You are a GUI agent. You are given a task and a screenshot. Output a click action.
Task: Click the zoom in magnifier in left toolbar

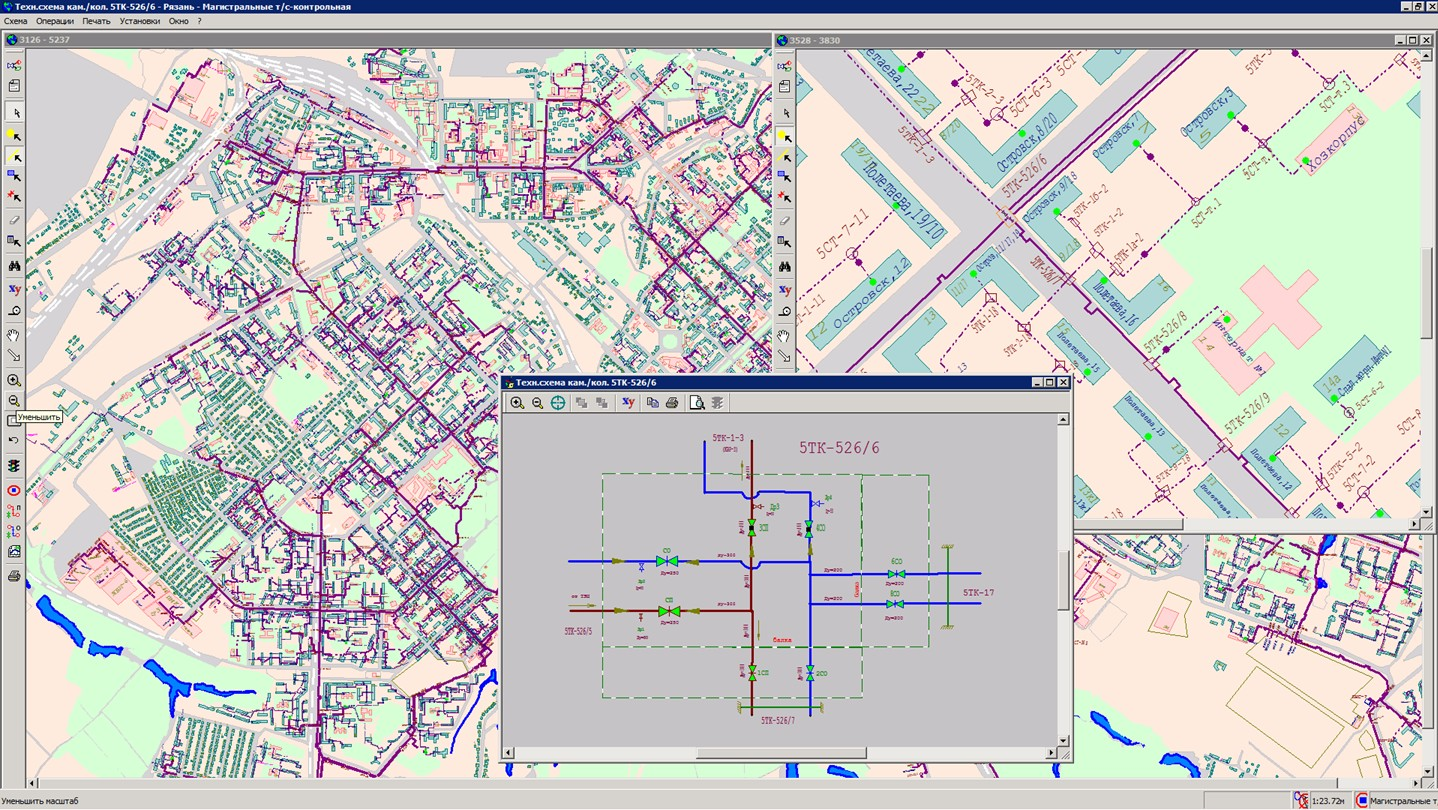[x=14, y=380]
